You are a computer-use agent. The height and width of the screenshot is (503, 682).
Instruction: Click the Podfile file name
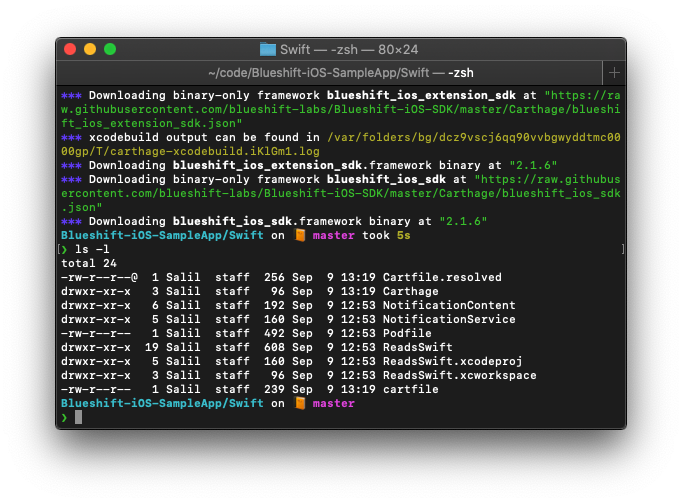[x=407, y=333]
